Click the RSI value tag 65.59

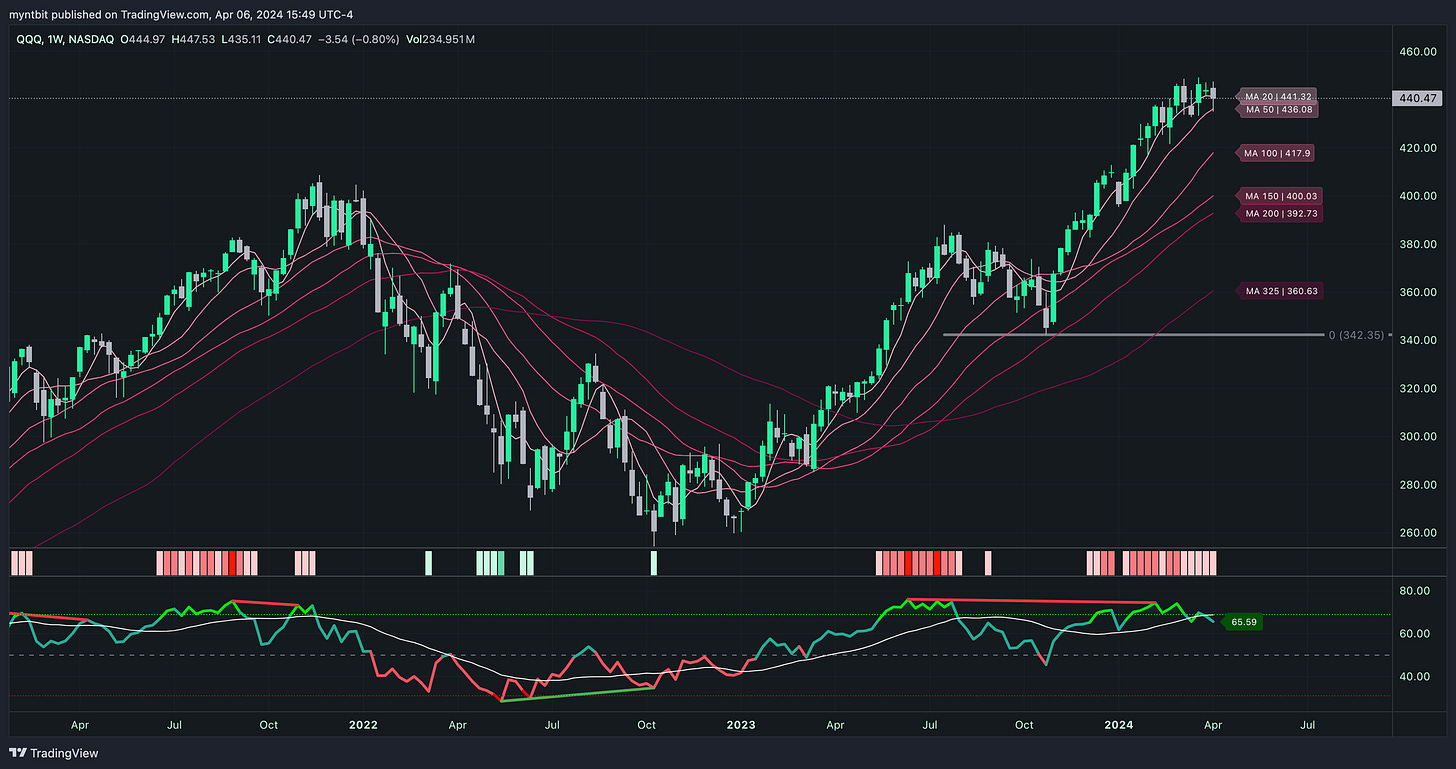click(x=1243, y=622)
